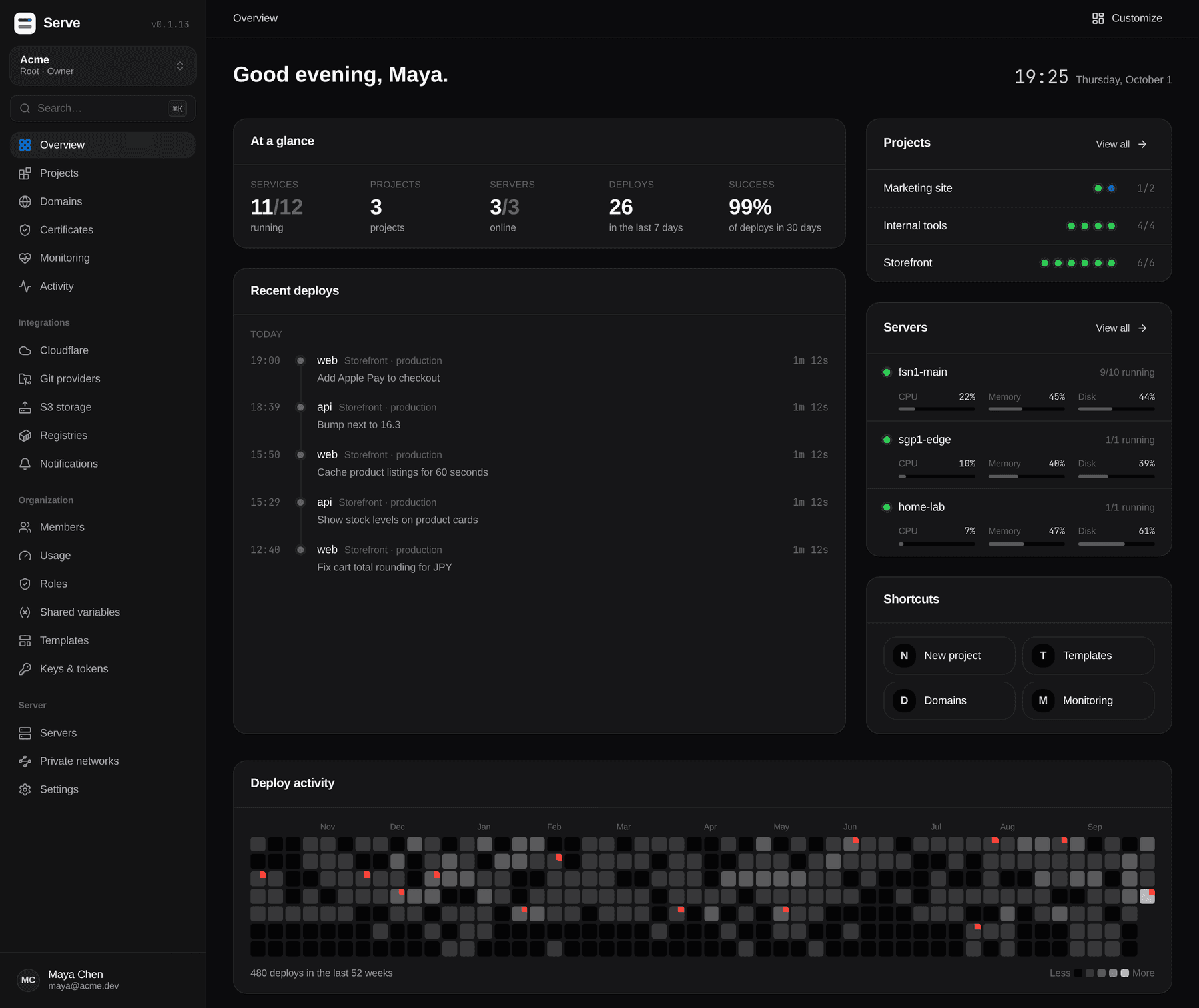Click the Shared variables icon

point(25,612)
